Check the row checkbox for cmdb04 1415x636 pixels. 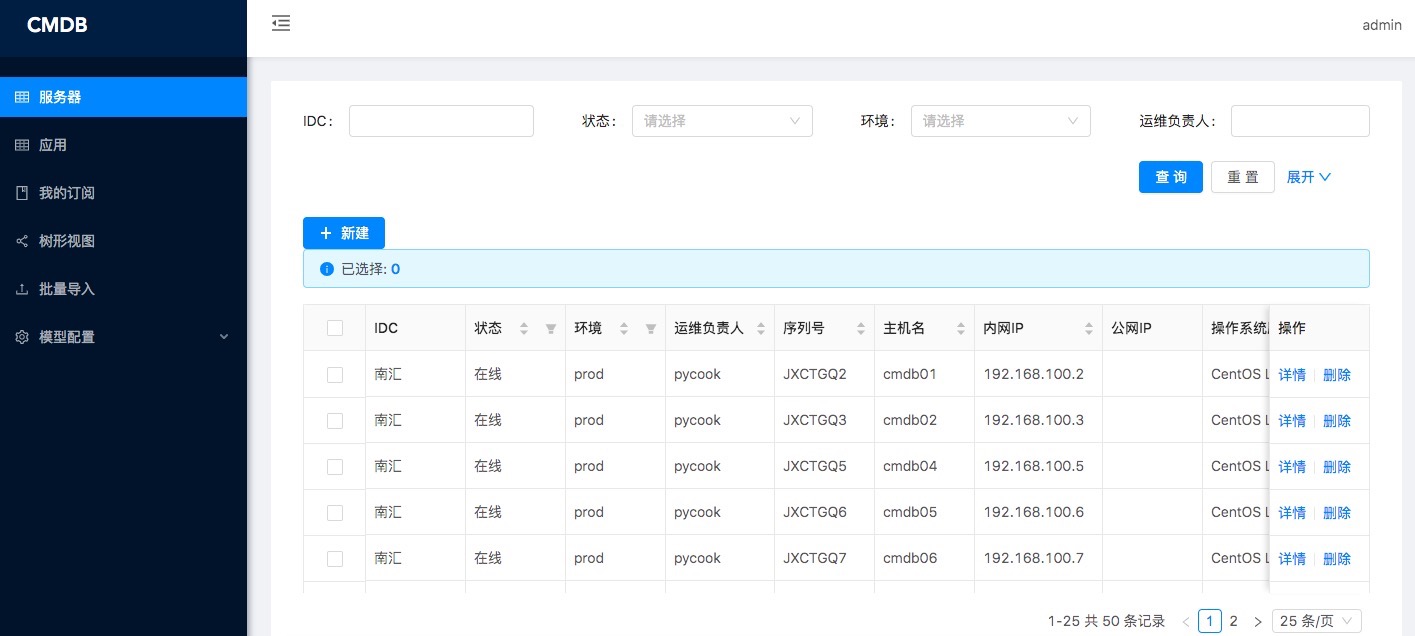[x=335, y=467]
